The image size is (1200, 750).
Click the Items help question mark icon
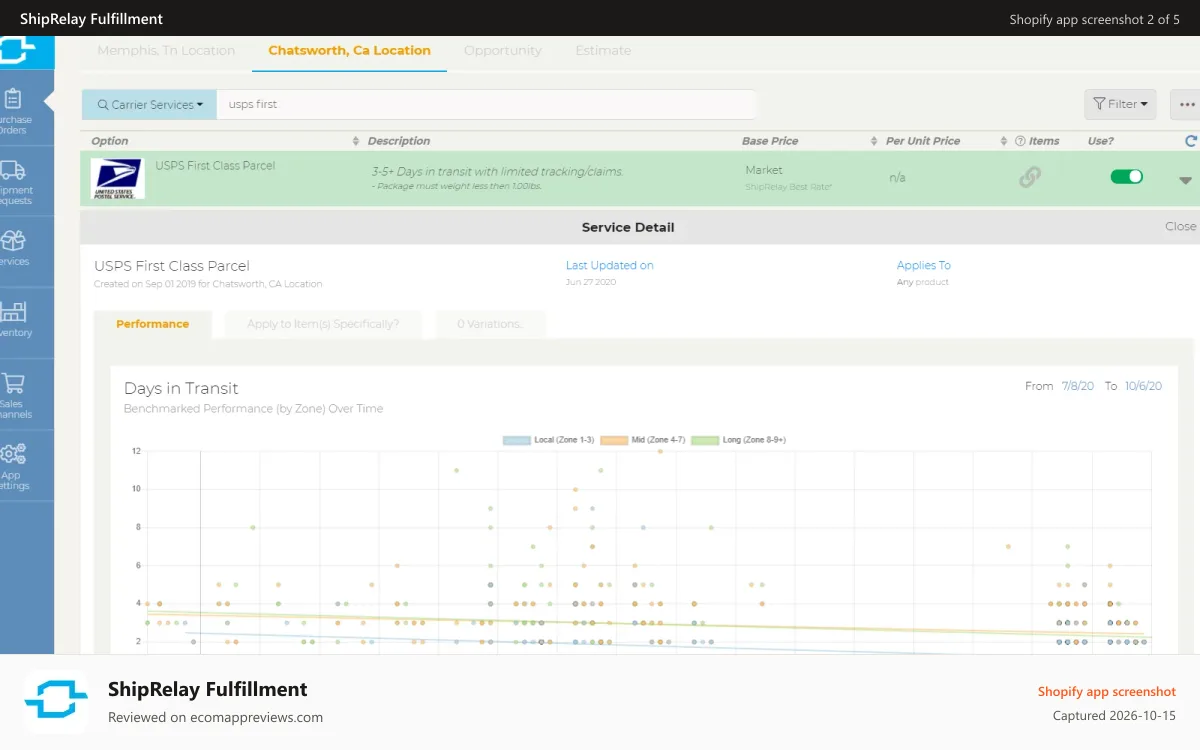pos(1020,141)
